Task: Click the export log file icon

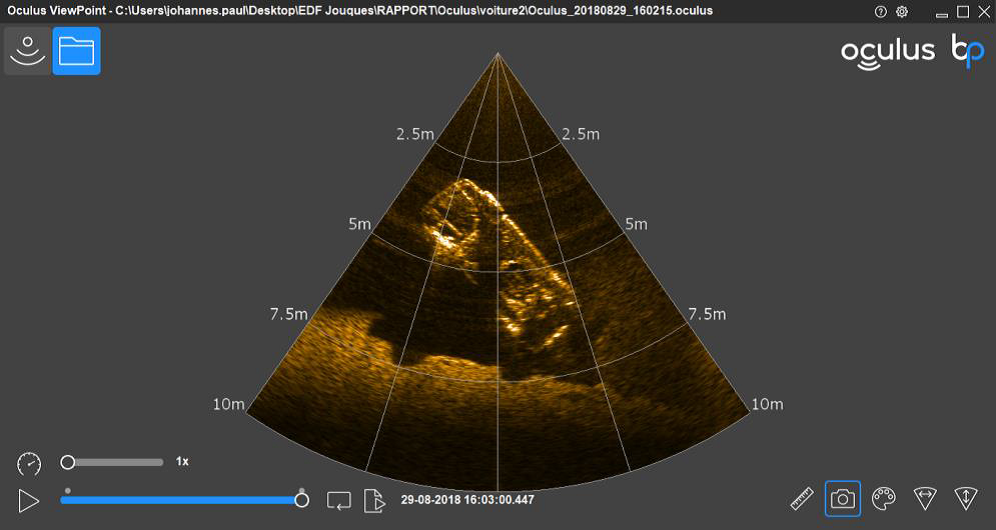Action: tap(375, 501)
